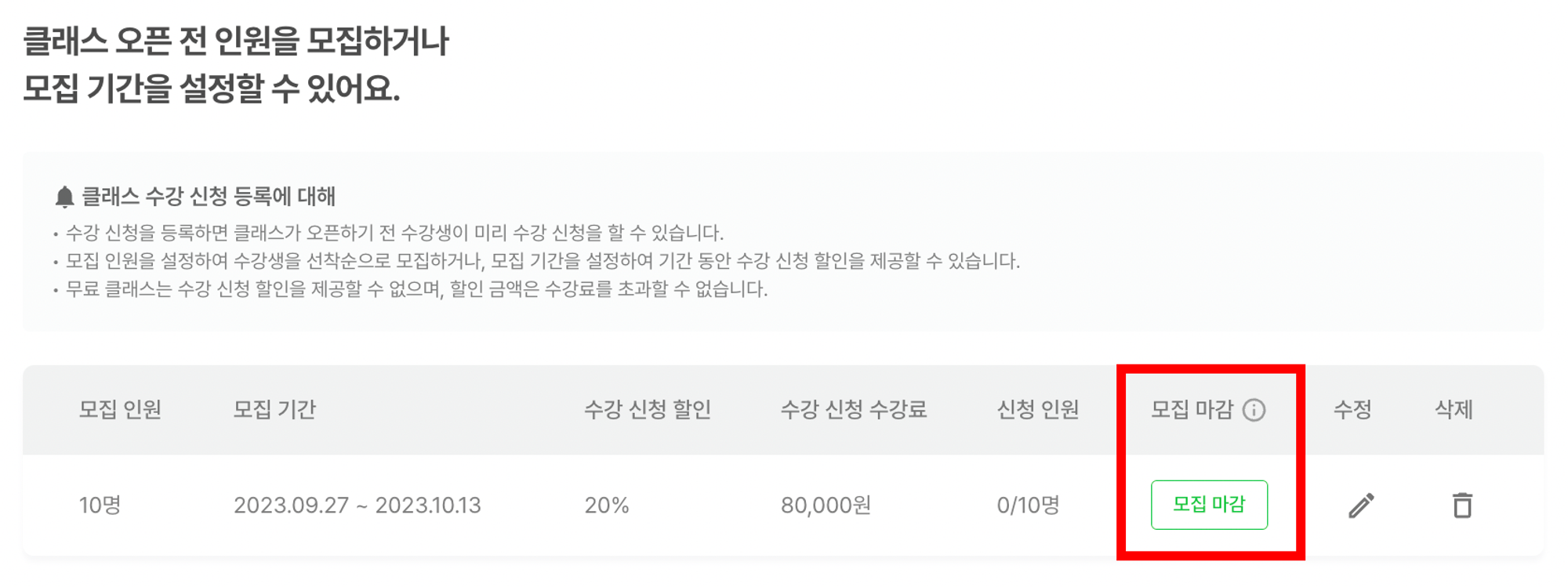
Task: Click the bell notification icon
Action: 64,197
